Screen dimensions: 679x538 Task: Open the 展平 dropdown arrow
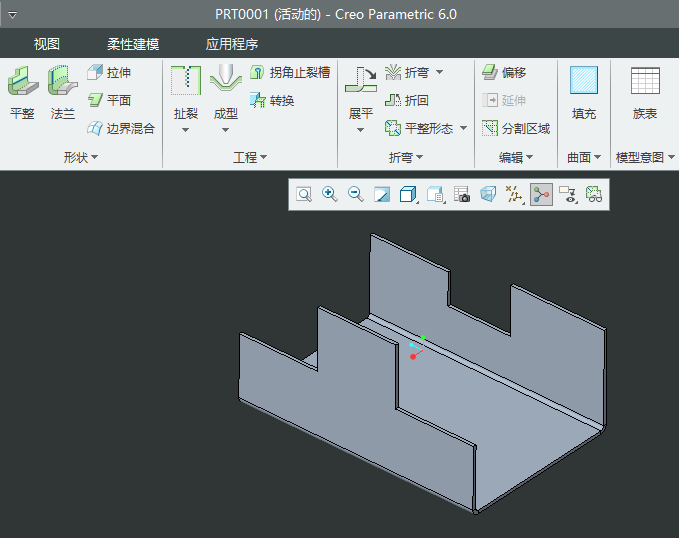[360, 130]
